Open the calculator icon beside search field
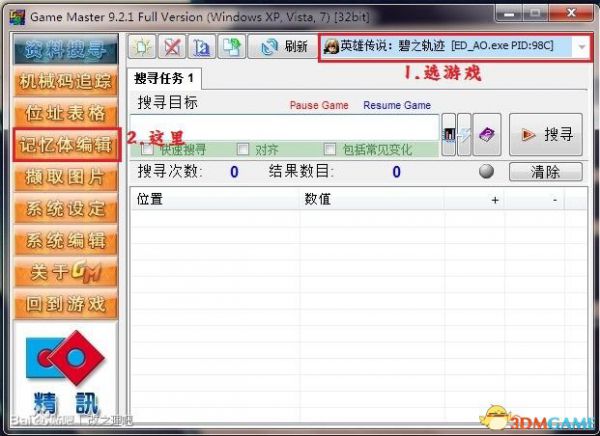This screenshot has height=436, width=600. [449, 134]
